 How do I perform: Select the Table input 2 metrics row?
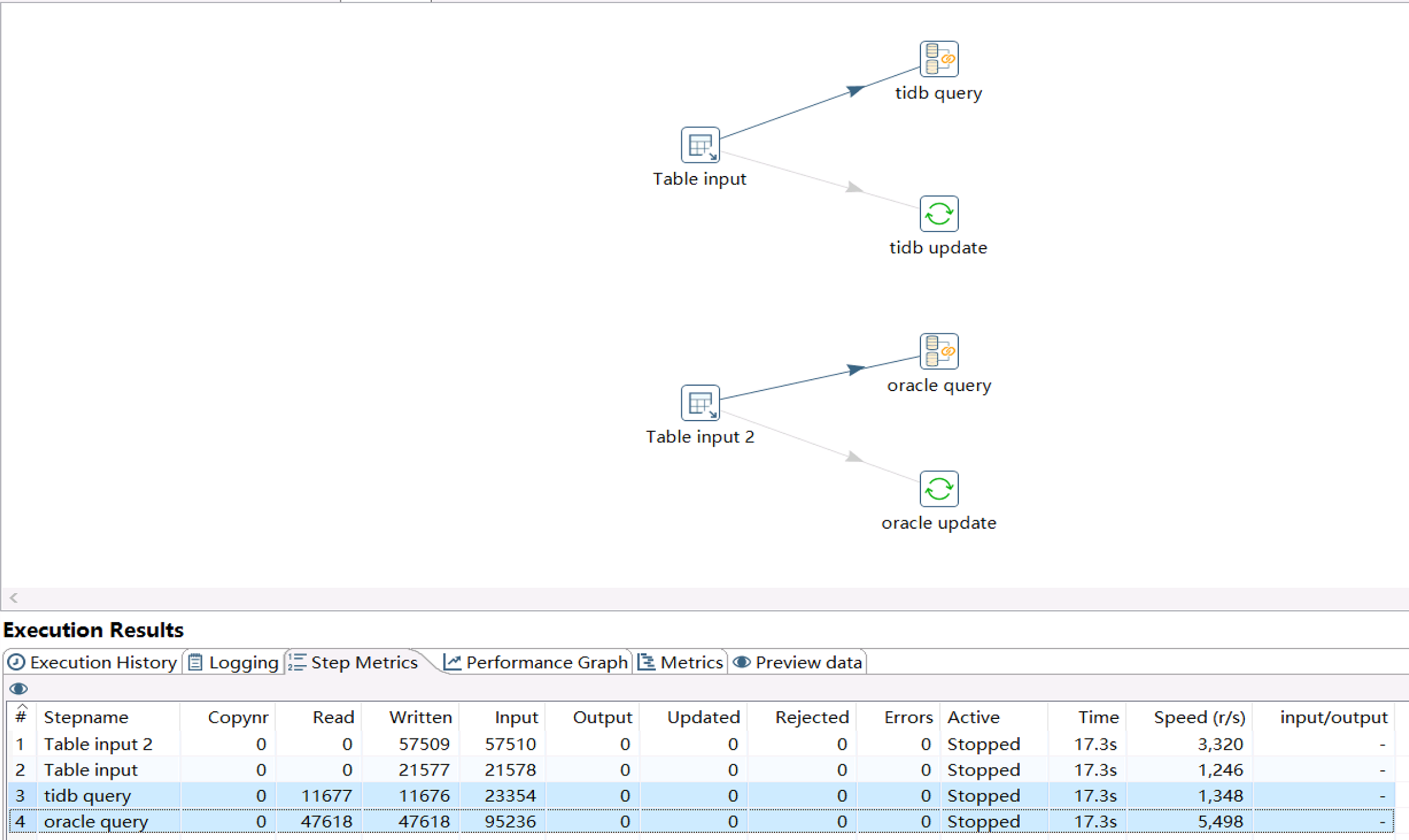click(x=98, y=744)
